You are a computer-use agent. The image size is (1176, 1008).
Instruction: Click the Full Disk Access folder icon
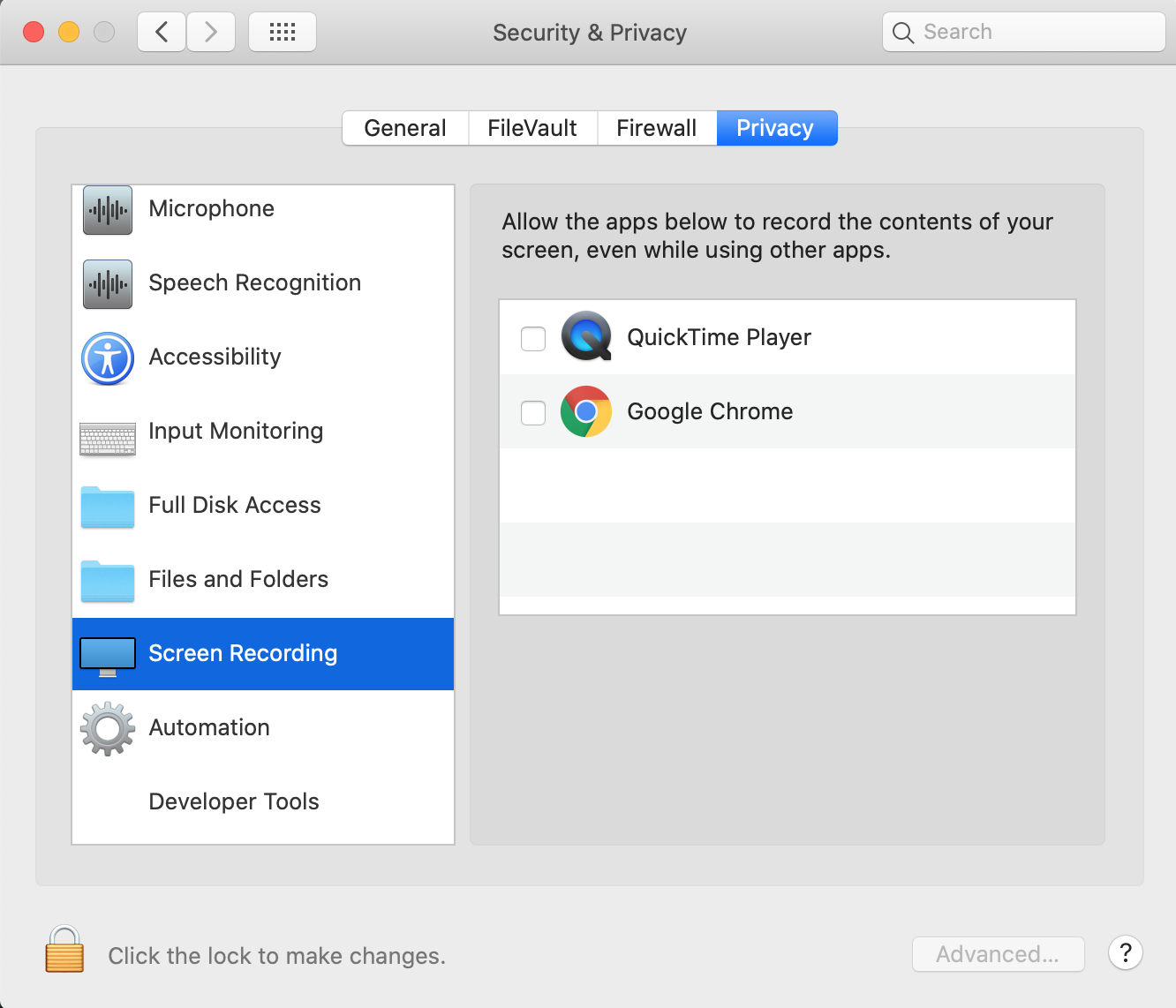[x=107, y=507]
